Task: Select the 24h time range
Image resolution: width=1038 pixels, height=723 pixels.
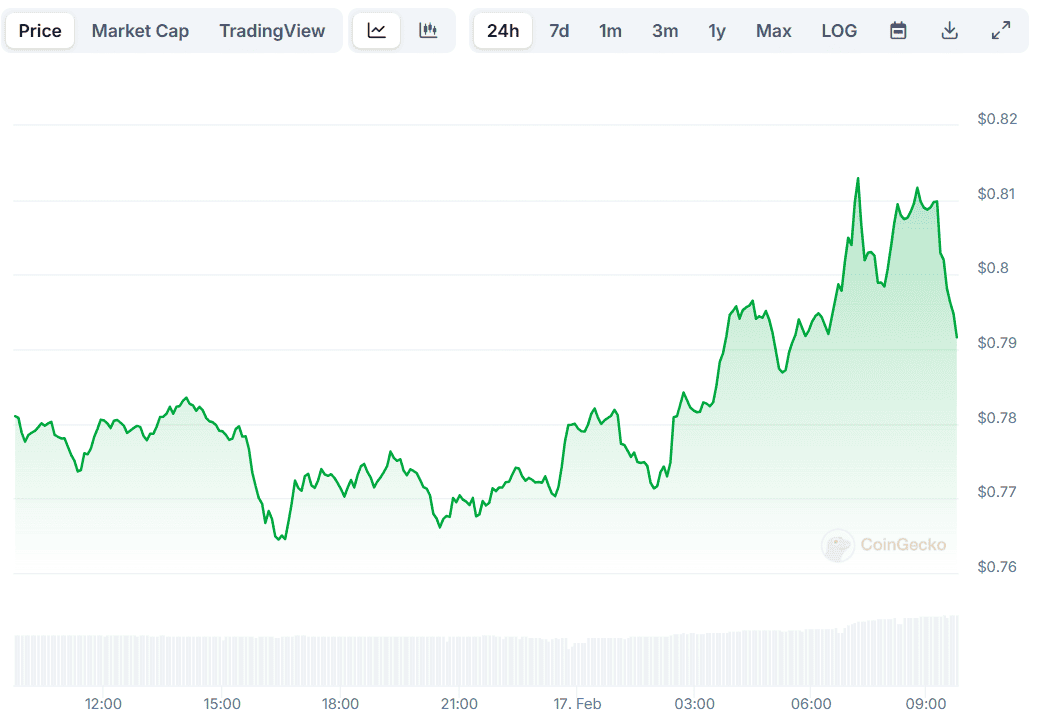Action: coord(503,31)
